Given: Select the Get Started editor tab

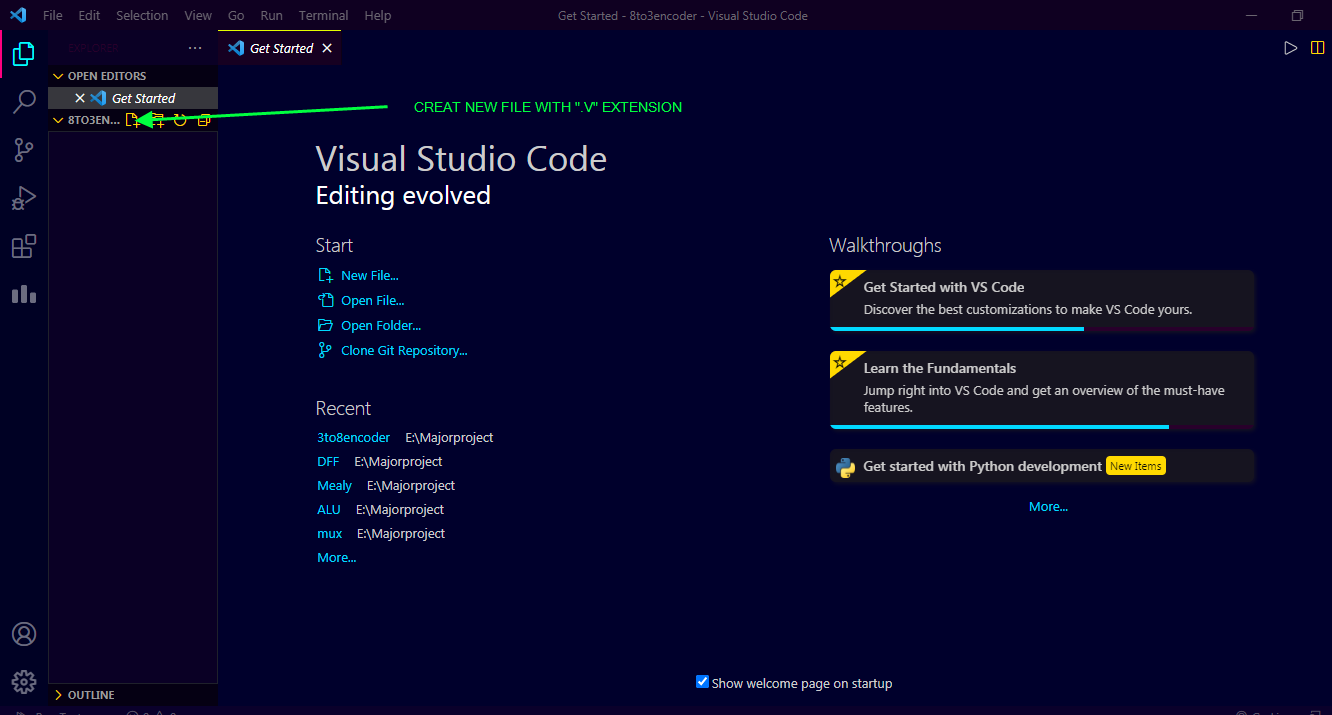Looking at the screenshot, I should coord(280,48).
